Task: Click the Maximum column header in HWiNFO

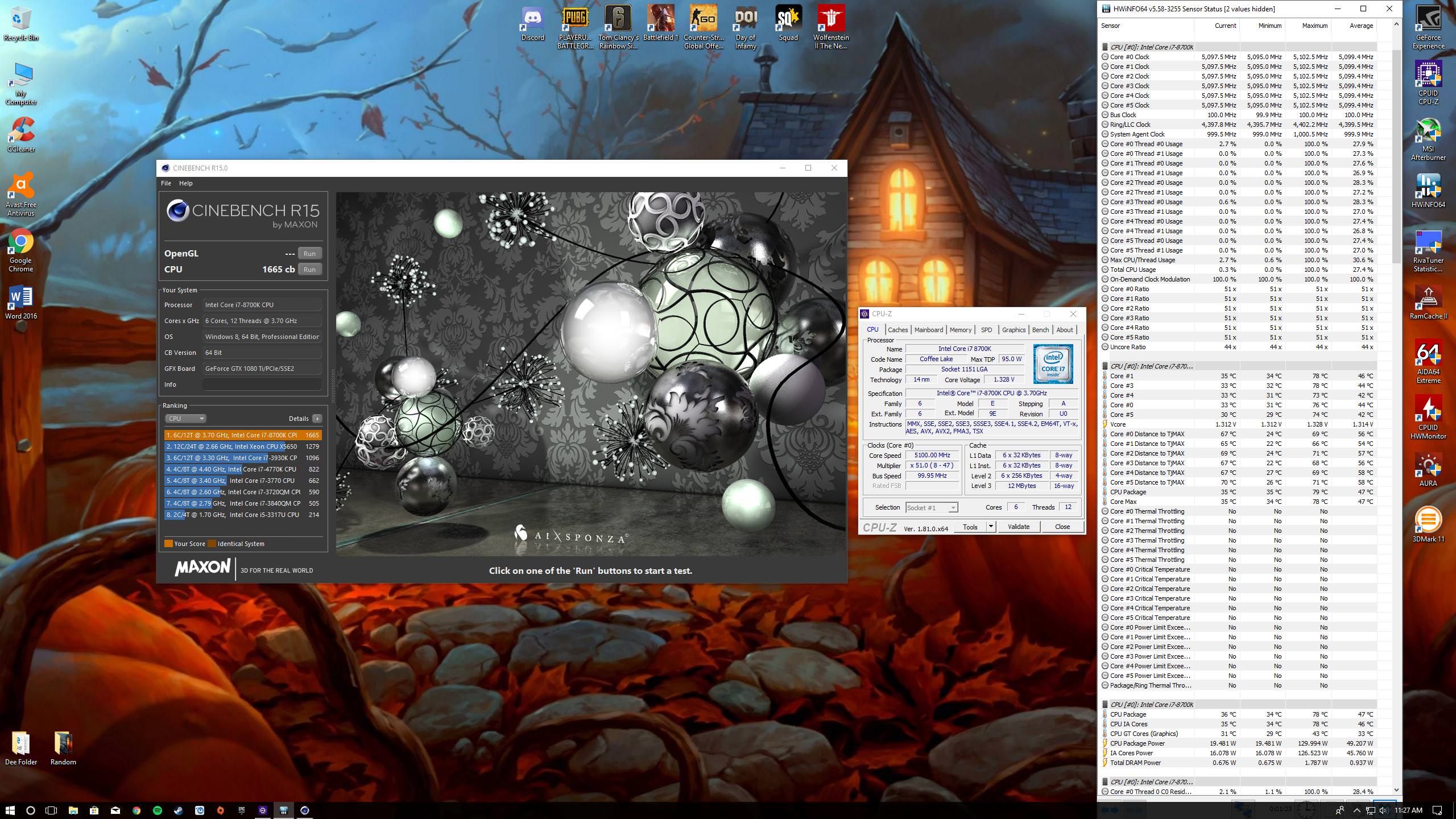Action: pos(1309,26)
